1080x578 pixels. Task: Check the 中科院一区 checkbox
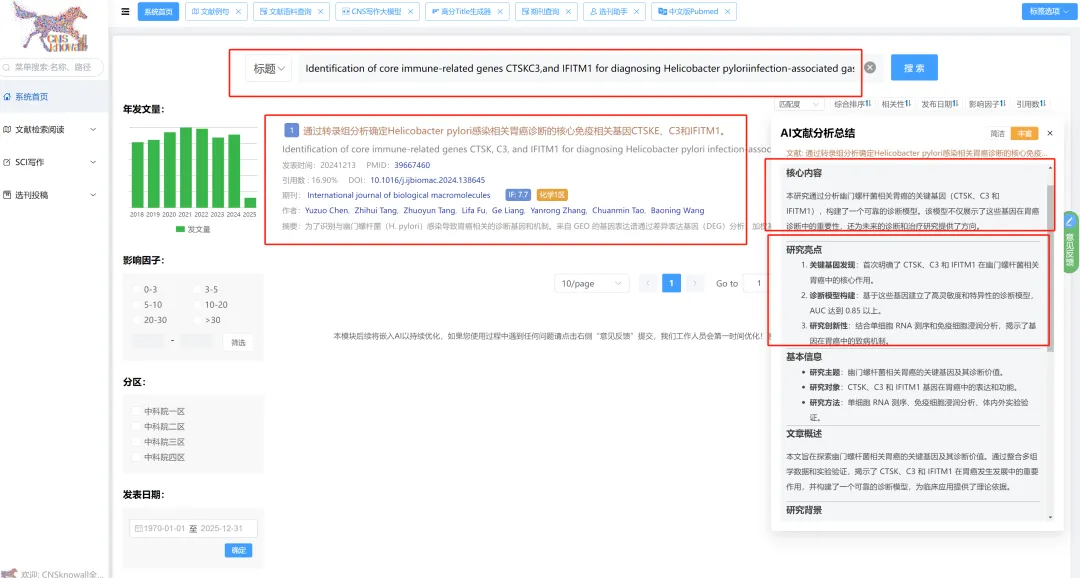point(137,411)
